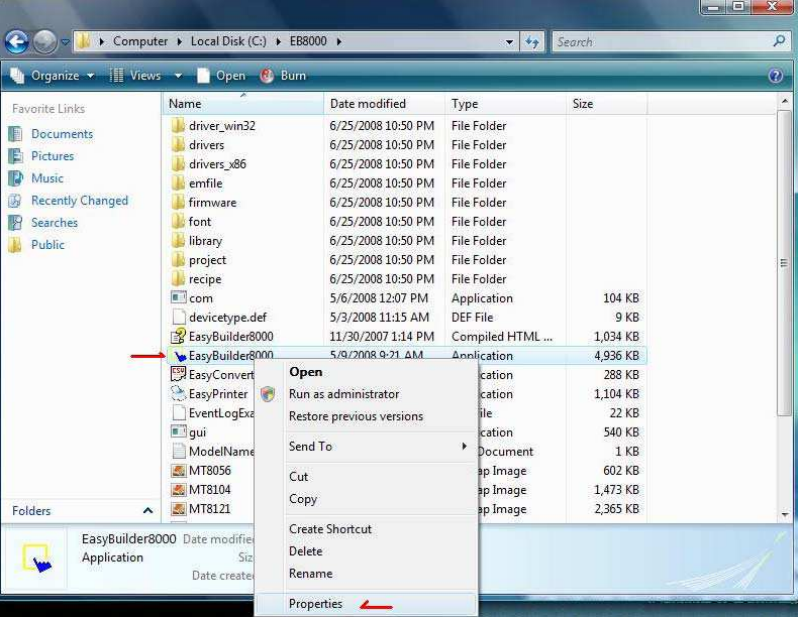The width and height of the screenshot is (798, 617).
Task: Sort by the Type column header
Action: pos(505,104)
